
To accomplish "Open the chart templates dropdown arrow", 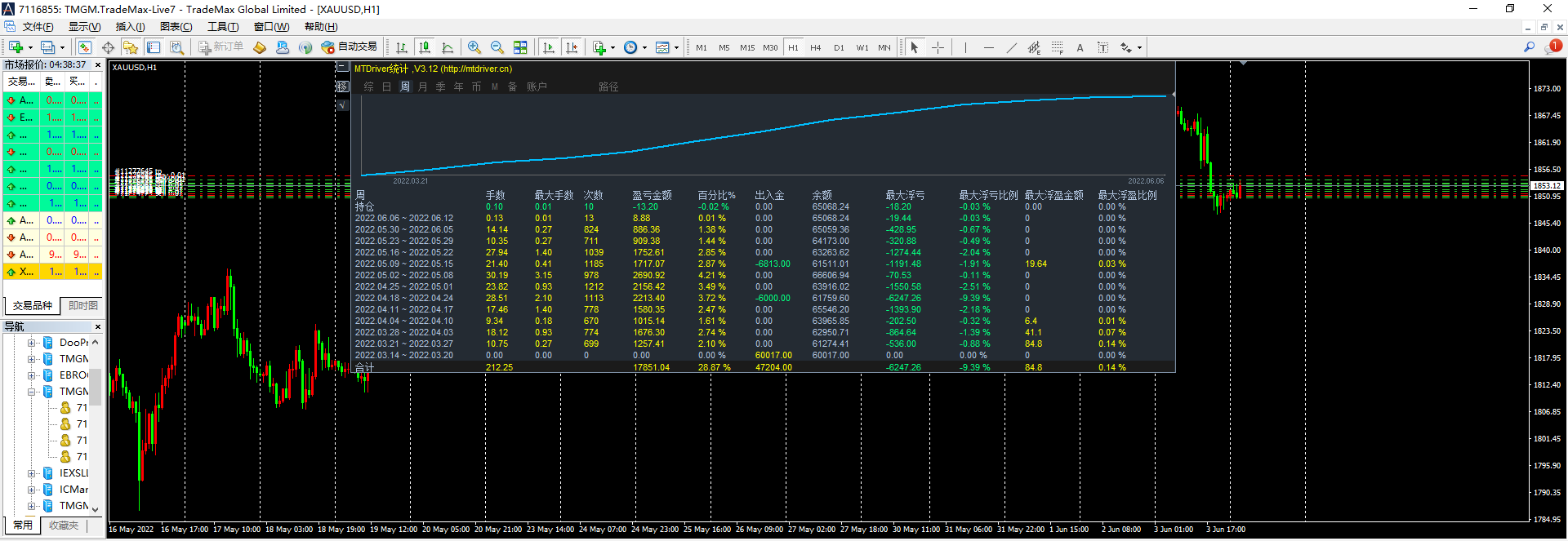I will tap(676, 47).
